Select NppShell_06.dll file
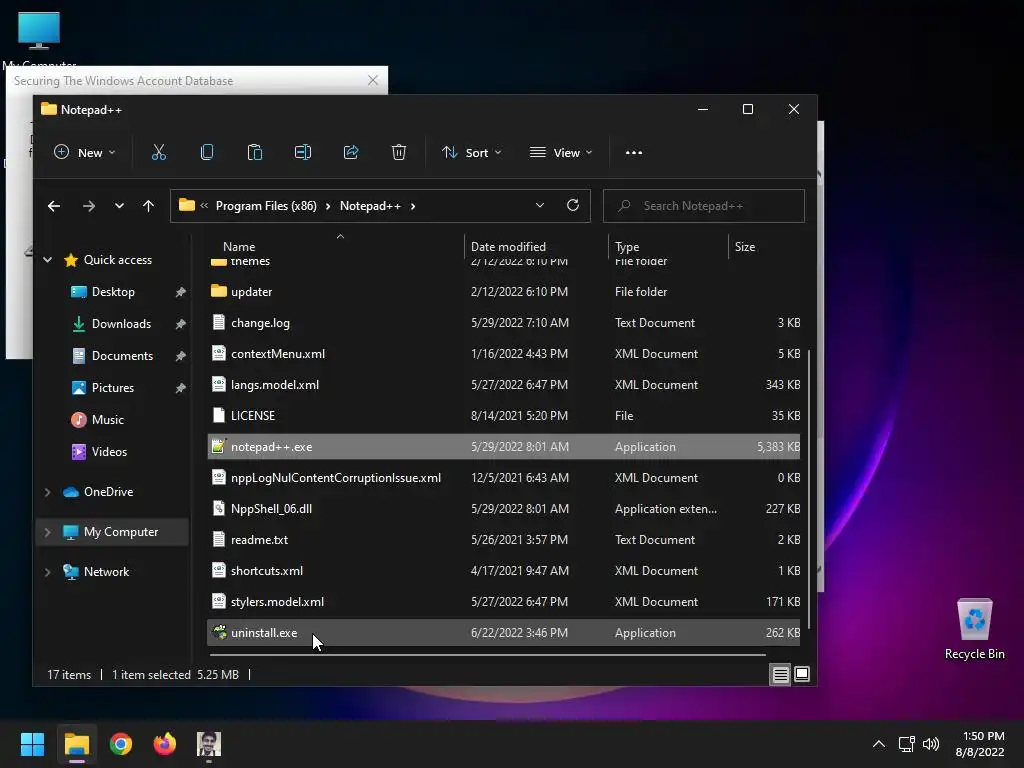1024x768 pixels. [x=504, y=509]
